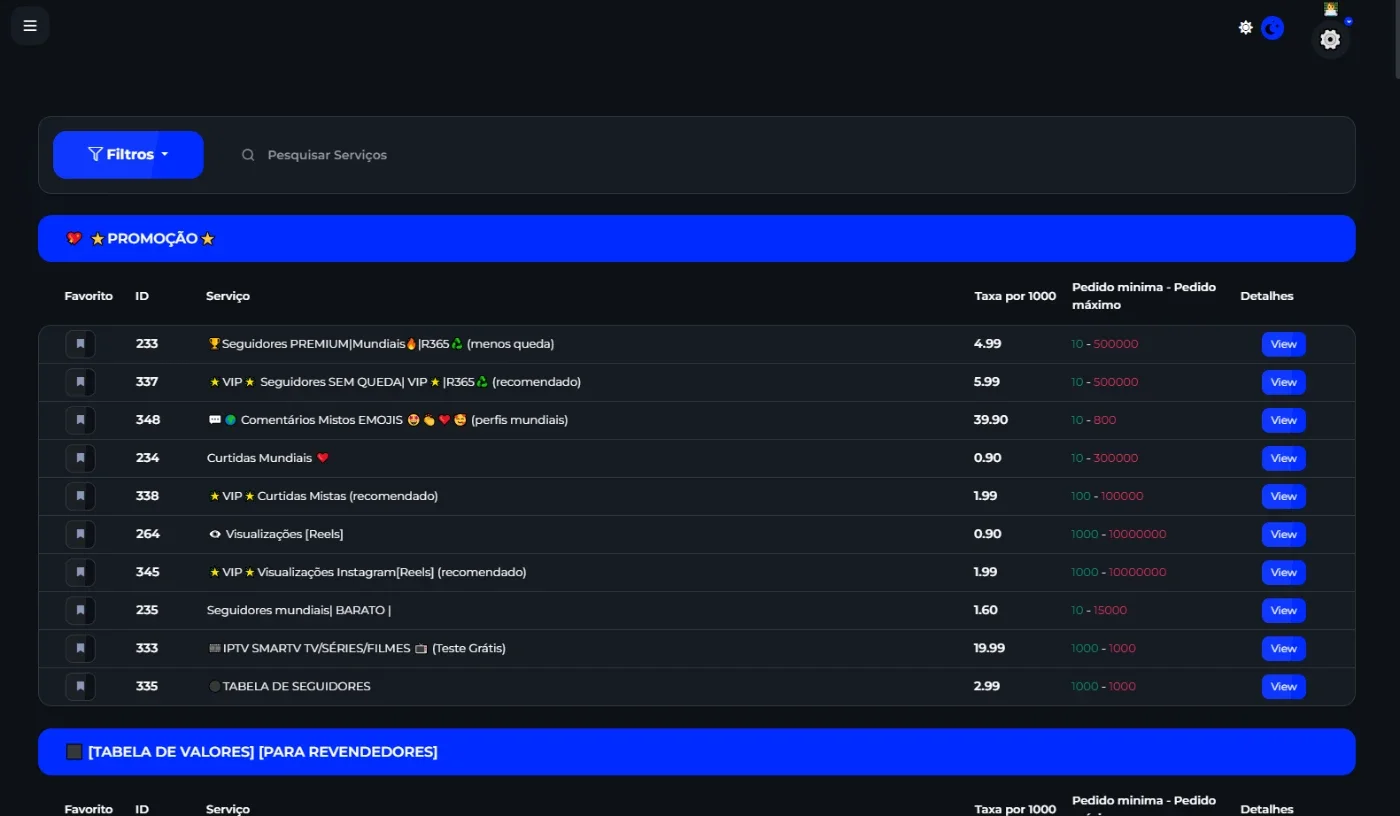Collapse the PROMOÇÃO category header
The height and width of the screenshot is (816, 1400).
tap(696, 239)
